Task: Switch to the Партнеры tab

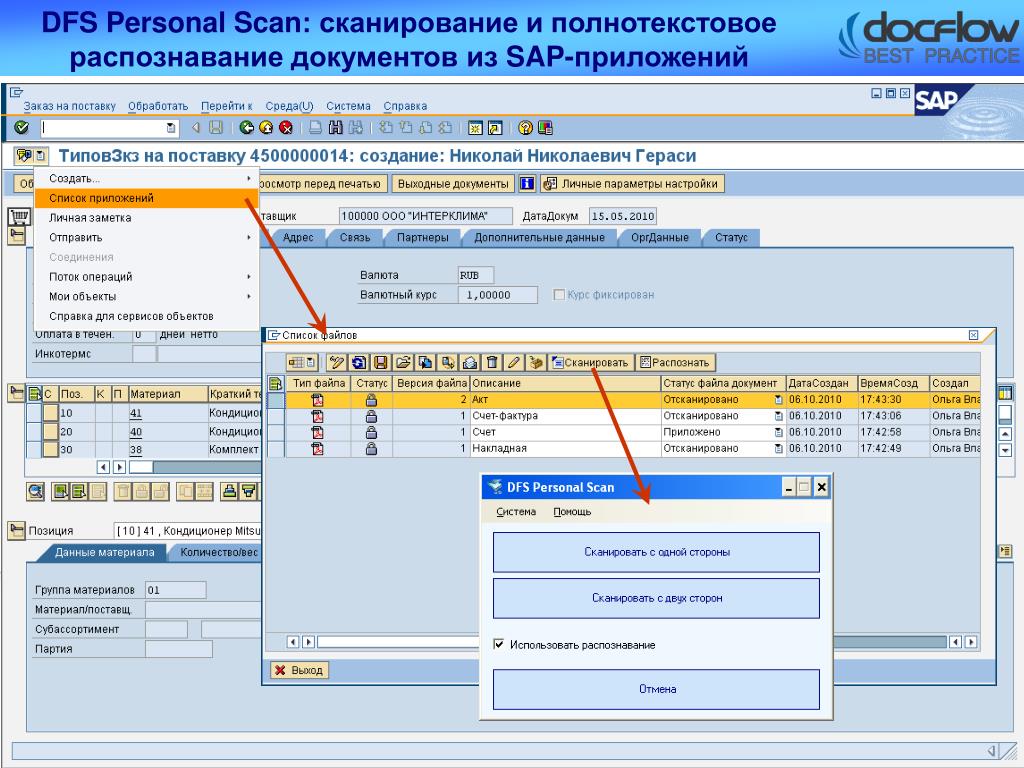Action: tap(423, 238)
